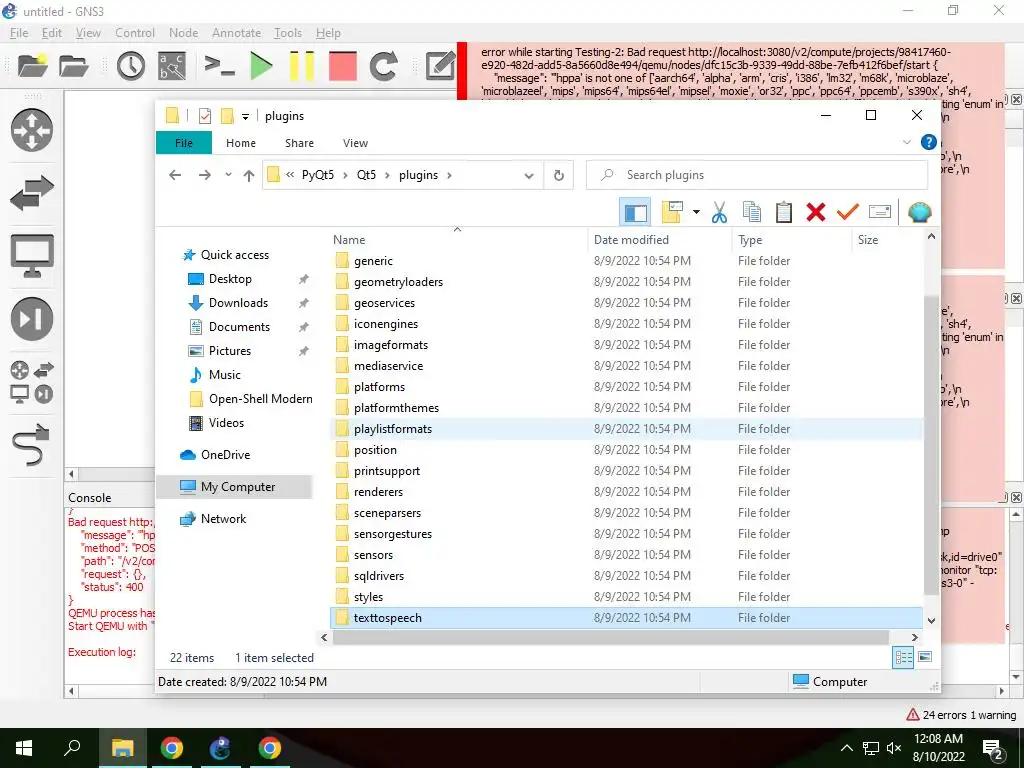1024x768 pixels.
Task: Open the GNS3 Control menu
Action: 135,33
